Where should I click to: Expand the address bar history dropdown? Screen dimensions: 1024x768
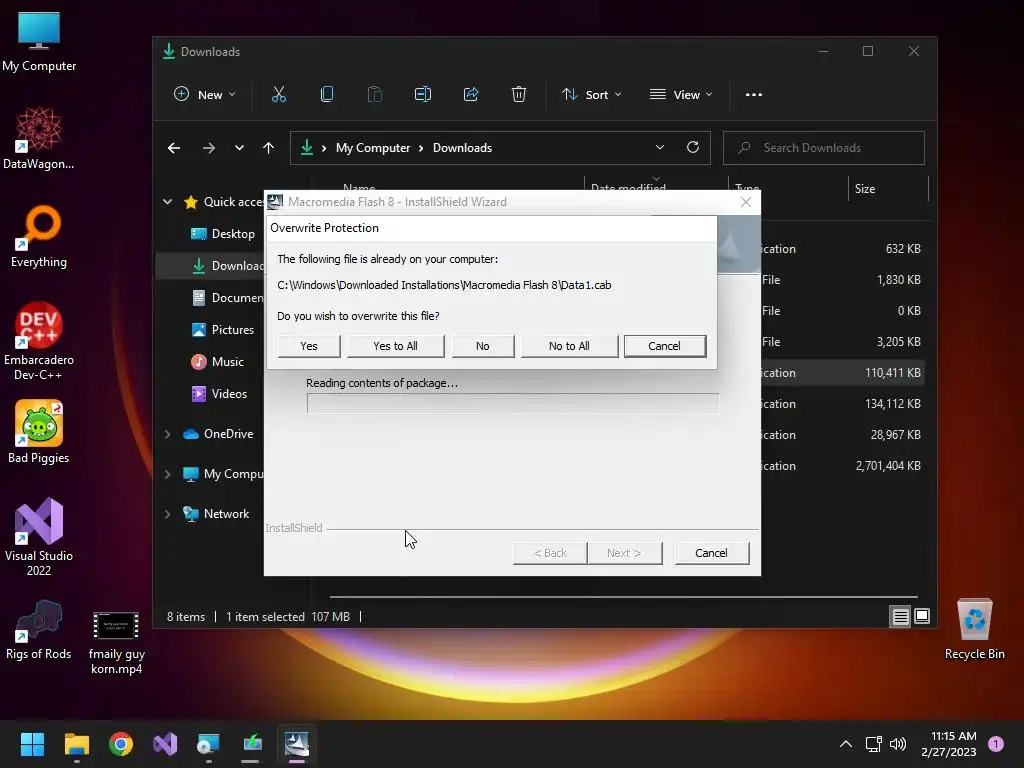click(x=660, y=148)
